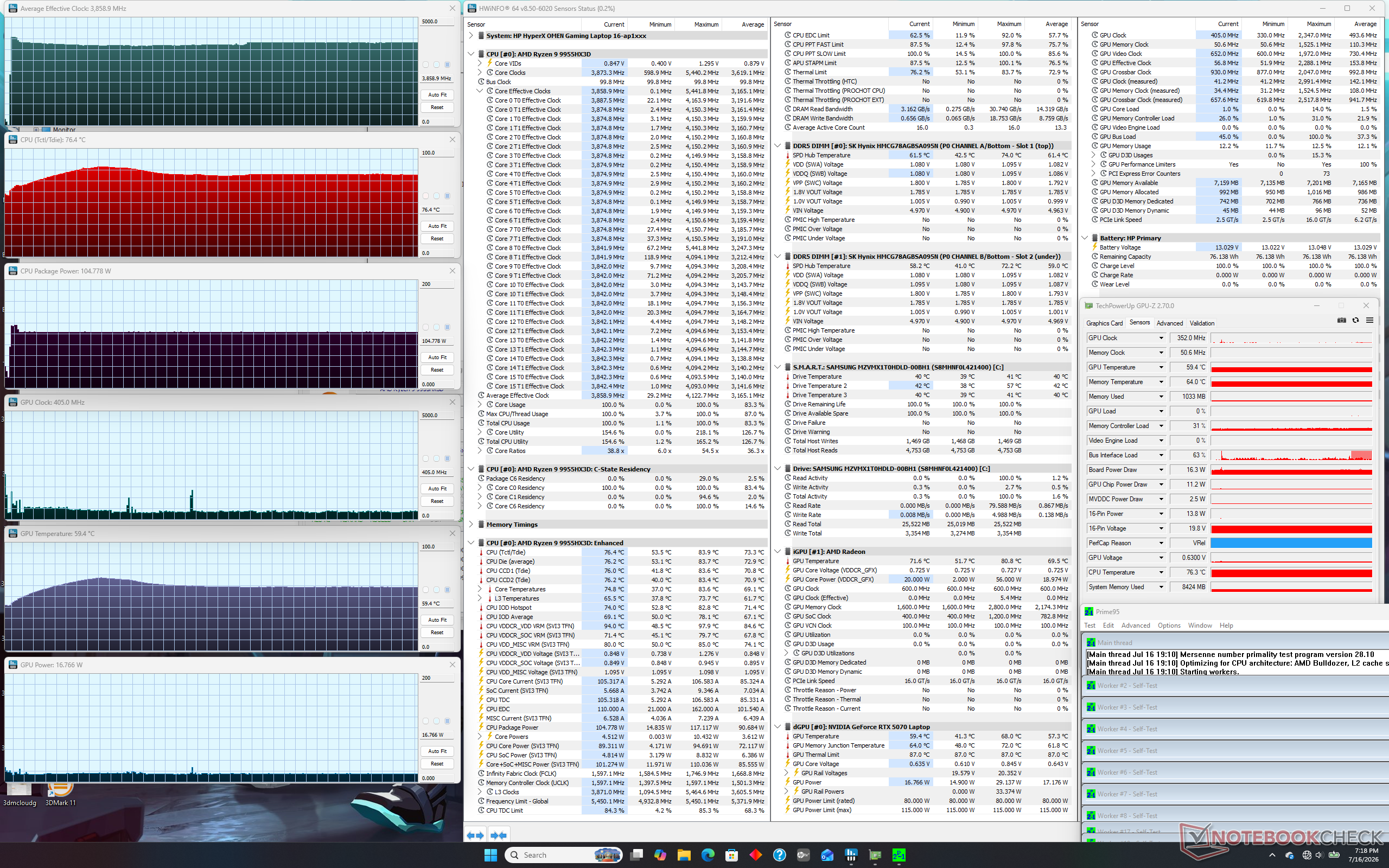The image size is (1389, 868).
Task: Select the Worker #2 - Self-Test window in Prime95
Action: tap(1234, 685)
